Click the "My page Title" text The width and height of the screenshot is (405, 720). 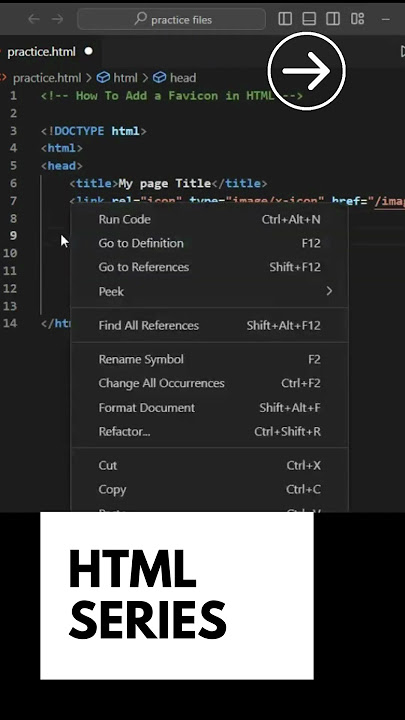[165, 183]
